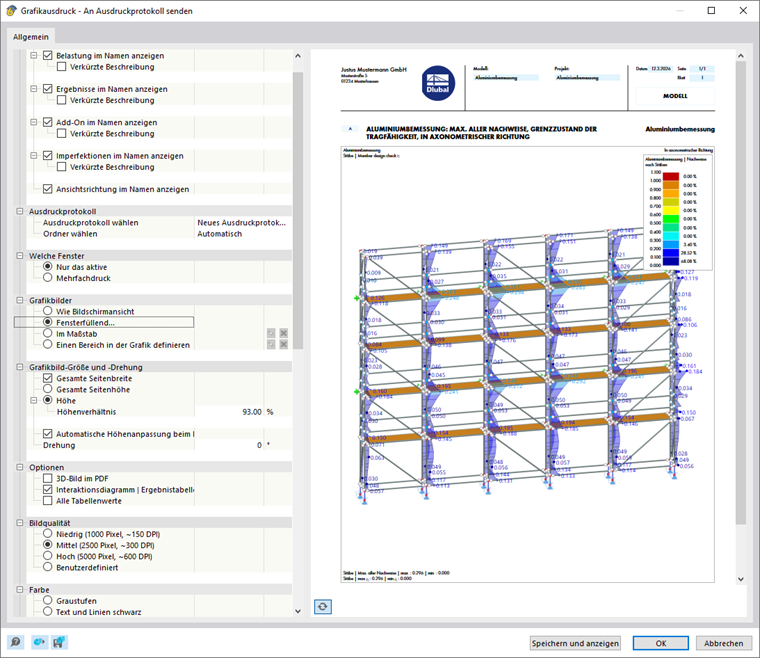Click the red swatch in the legend

[671, 176]
